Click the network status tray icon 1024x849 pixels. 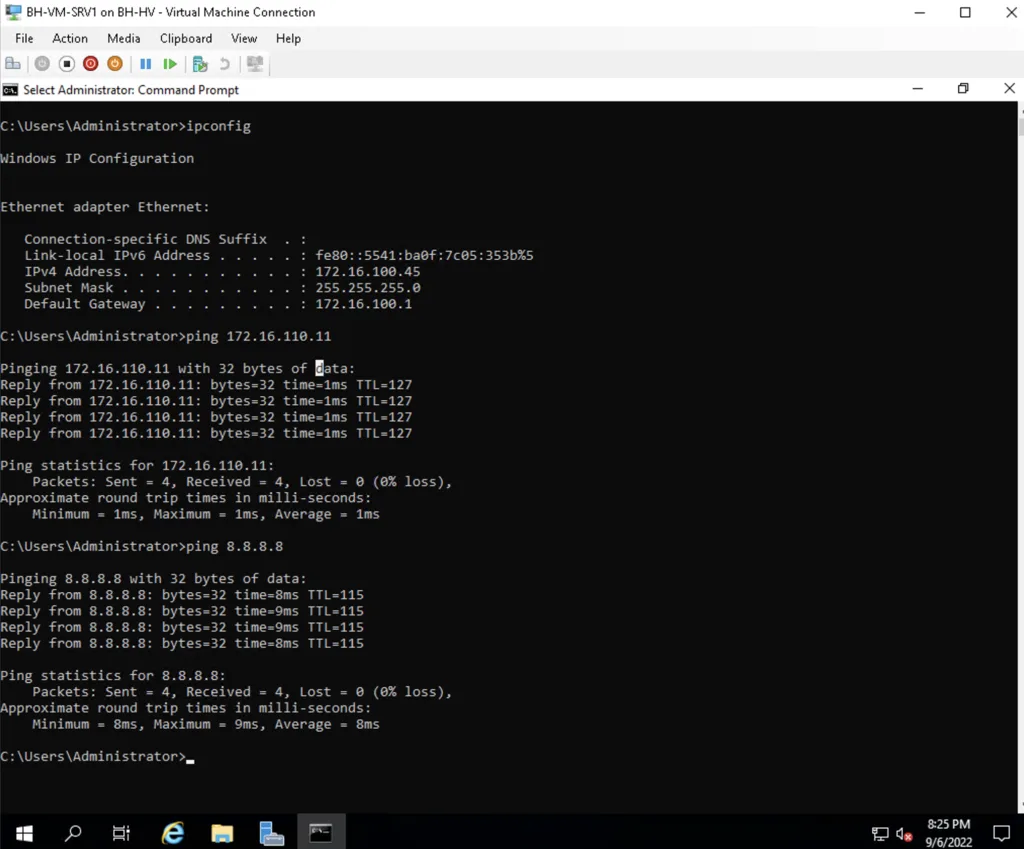pyautogui.click(x=880, y=833)
